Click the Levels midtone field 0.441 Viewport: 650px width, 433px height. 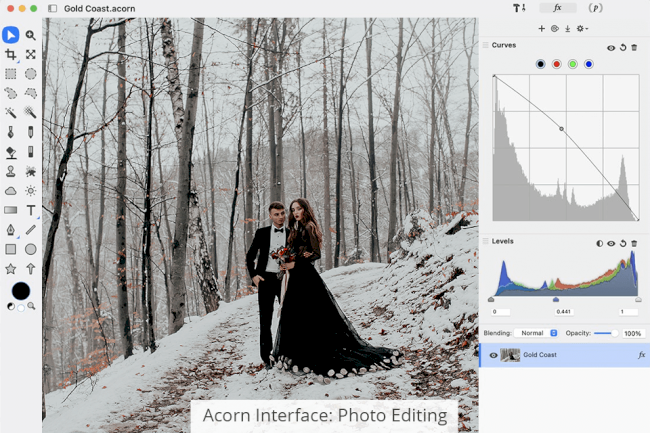(x=564, y=312)
